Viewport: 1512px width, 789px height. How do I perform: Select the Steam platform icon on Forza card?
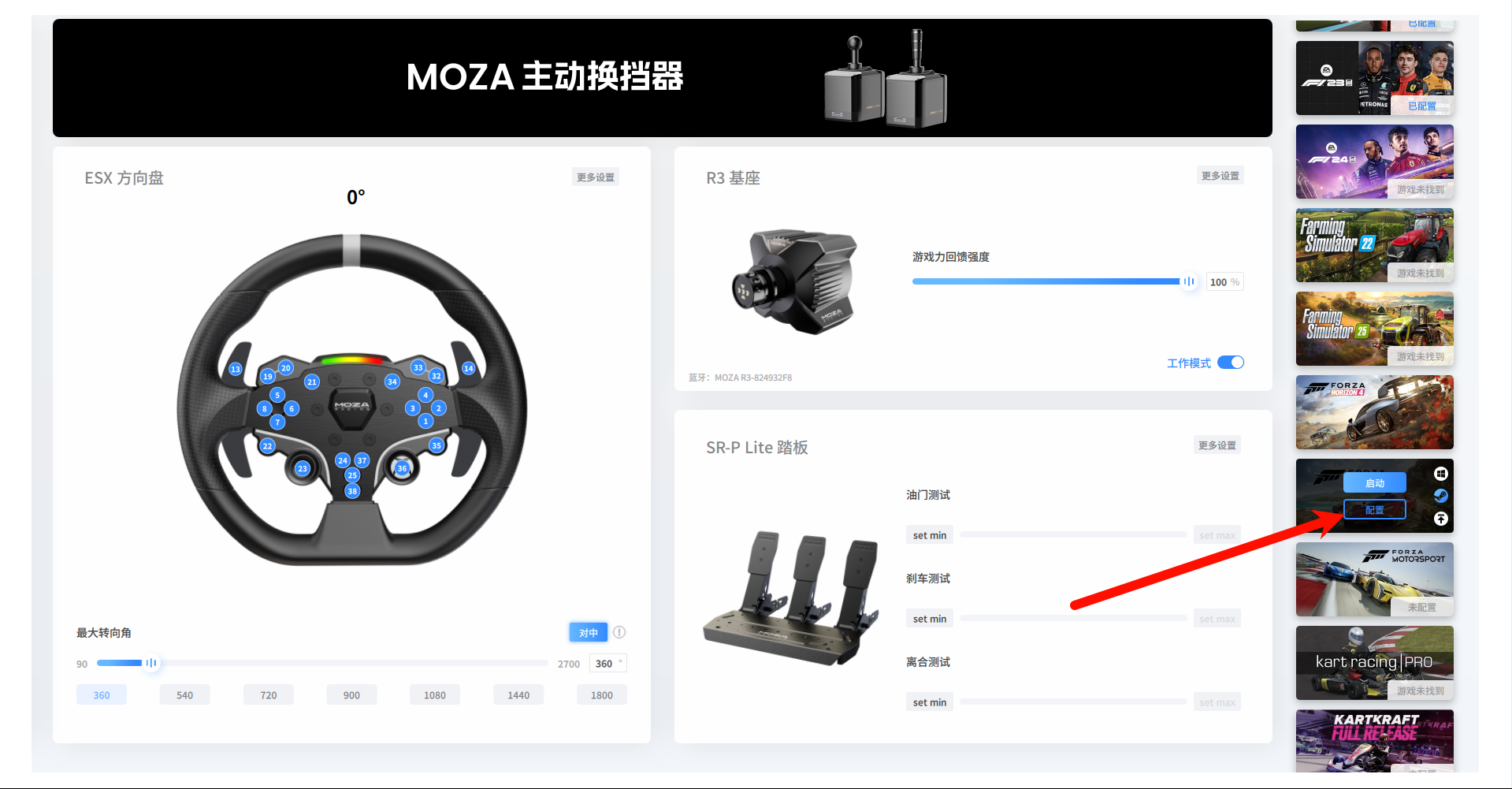click(x=1440, y=496)
